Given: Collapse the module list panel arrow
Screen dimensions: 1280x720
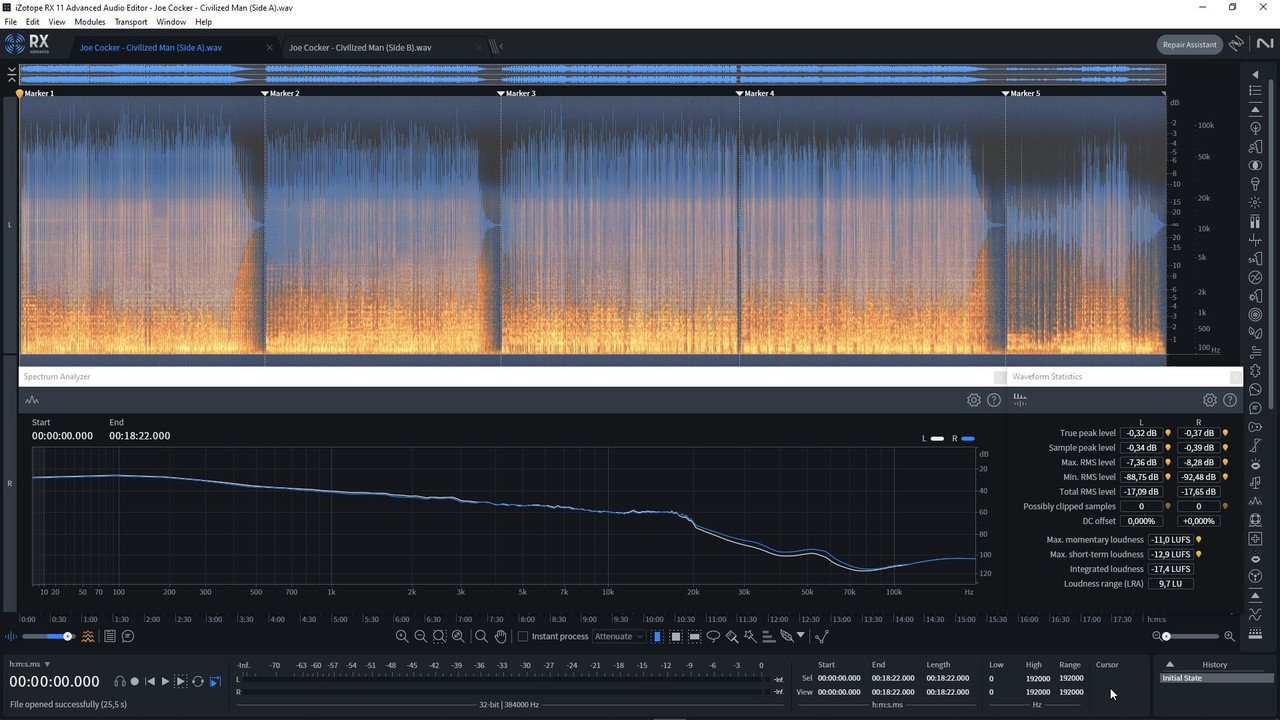Looking at the screenshot, I should click(x=1255, y=74).
